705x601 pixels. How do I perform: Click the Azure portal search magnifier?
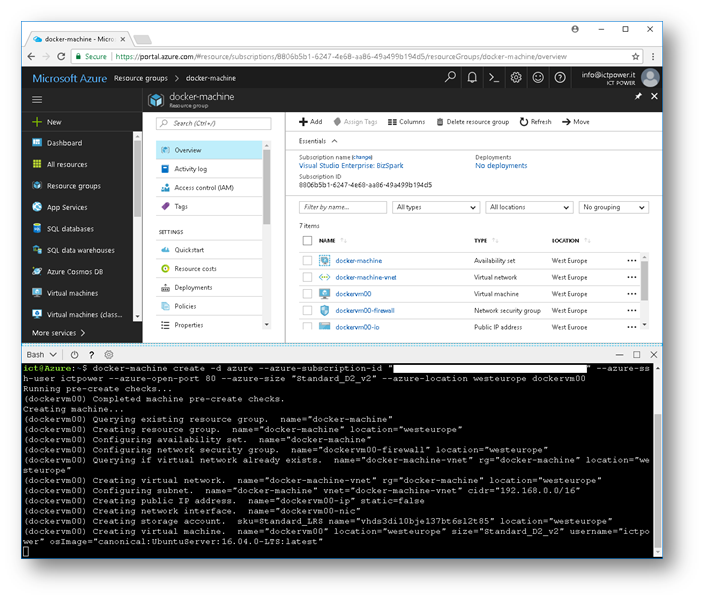tap(450, 77)
